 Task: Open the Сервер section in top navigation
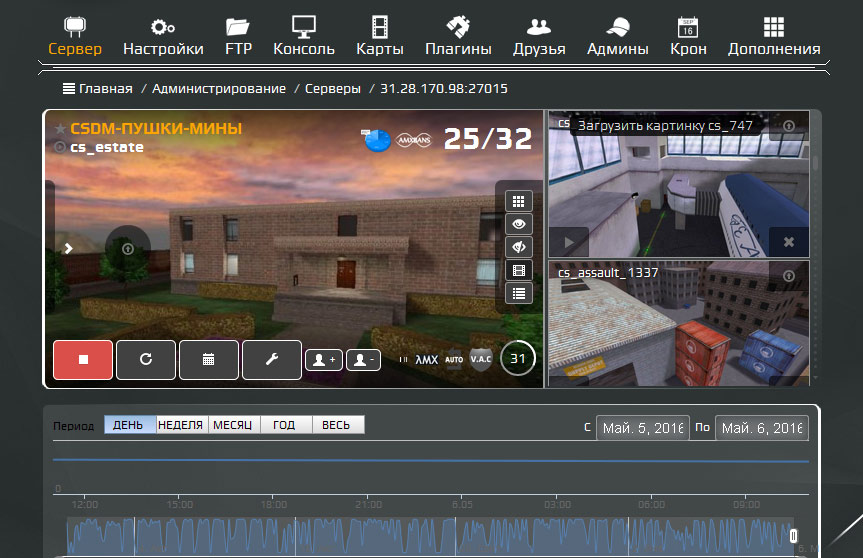[75, 36]
